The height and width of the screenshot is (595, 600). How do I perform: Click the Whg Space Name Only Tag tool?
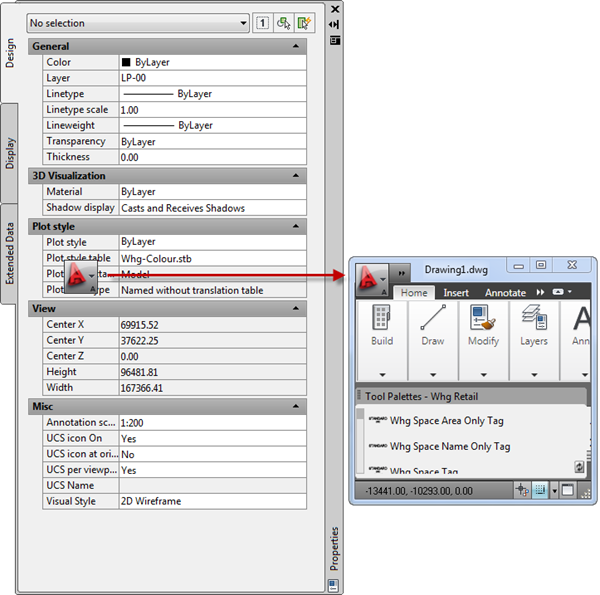click(449, 446)
